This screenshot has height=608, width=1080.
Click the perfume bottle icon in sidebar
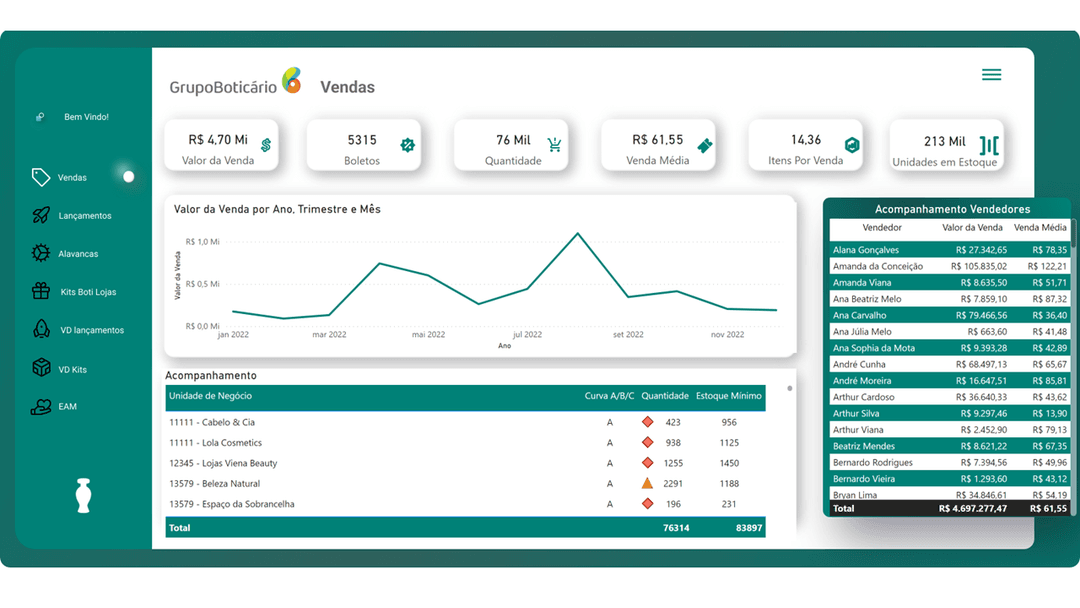tap(83, 496)
